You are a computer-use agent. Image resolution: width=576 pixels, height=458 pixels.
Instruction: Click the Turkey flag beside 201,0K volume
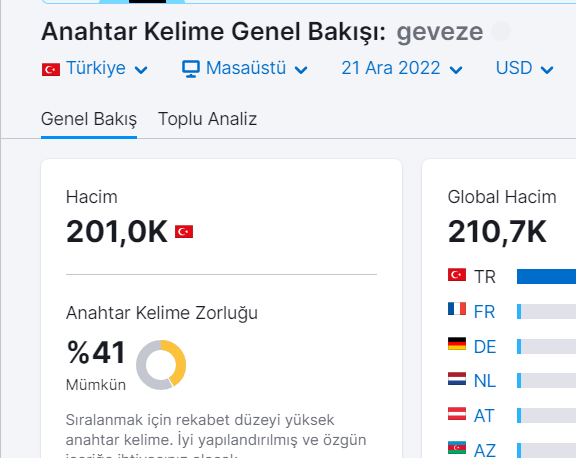click(184, 232)
